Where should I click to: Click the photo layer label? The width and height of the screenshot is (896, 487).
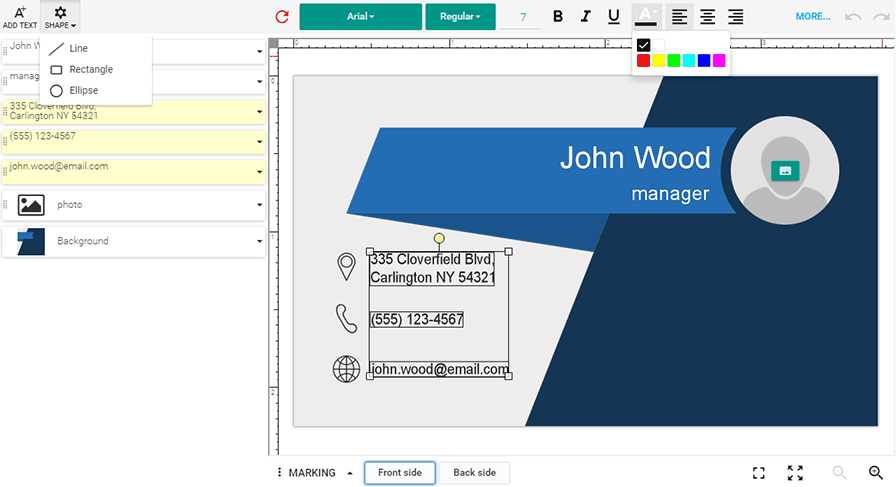pyautogui.click(x=70, y=205)
